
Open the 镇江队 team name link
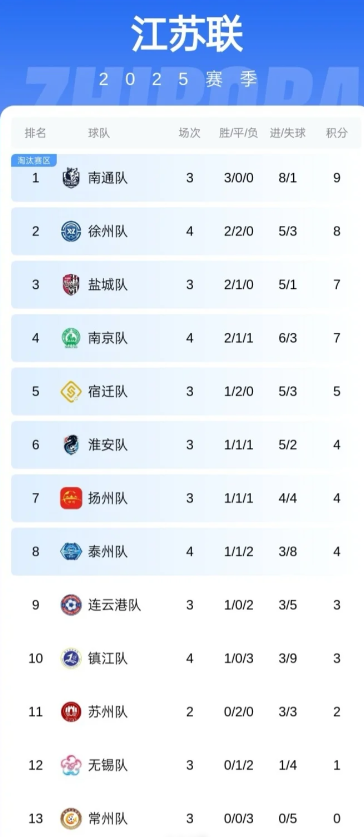coord(108,658)
